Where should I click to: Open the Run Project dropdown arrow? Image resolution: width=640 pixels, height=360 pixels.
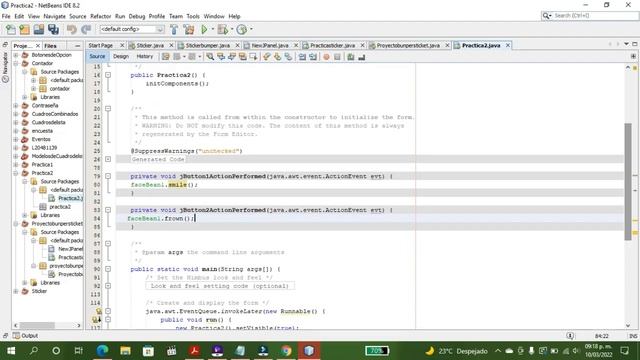212,29
